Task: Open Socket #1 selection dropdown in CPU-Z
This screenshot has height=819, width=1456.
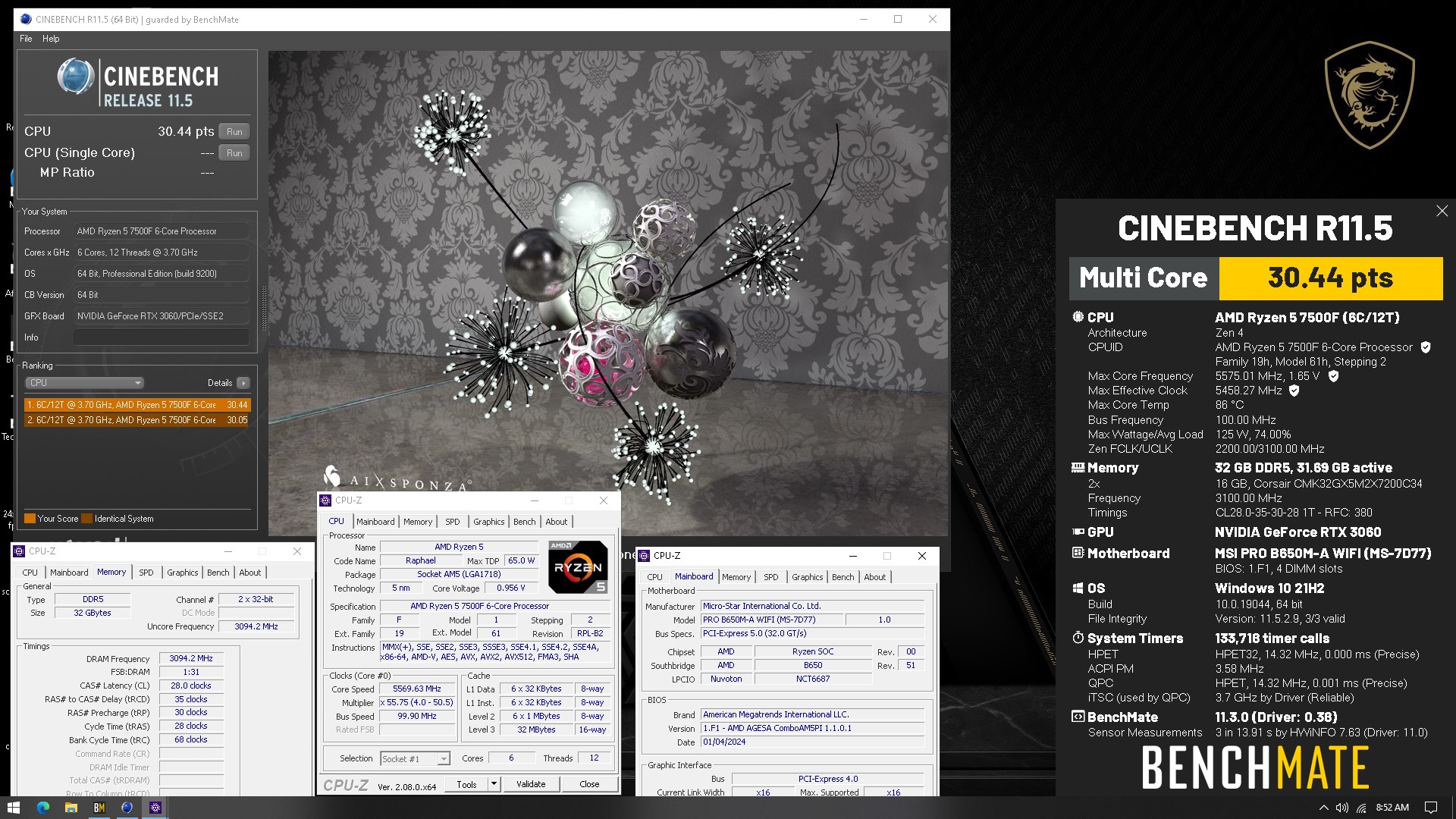Action: tap(415, 758)
